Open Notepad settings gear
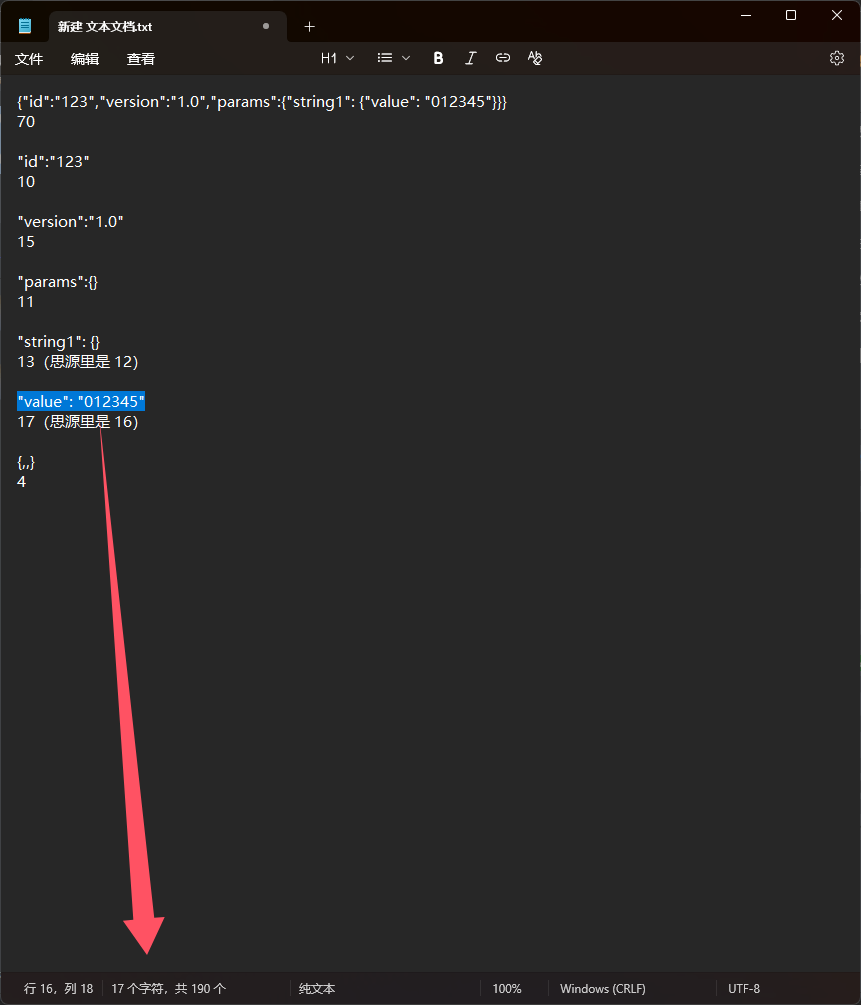This screenshot has width=861, height=1005. (837, 58)
